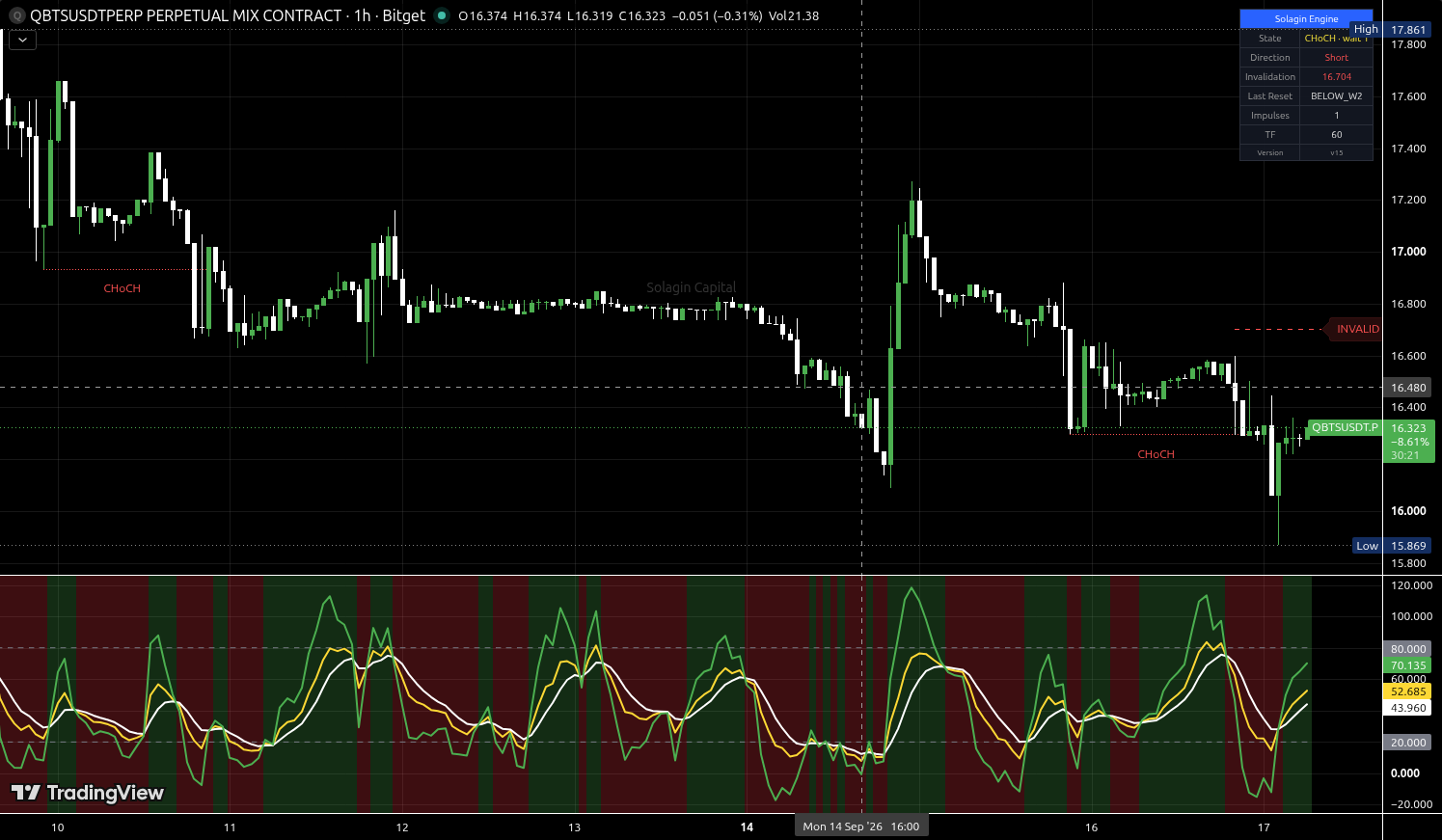Click the Vol21.38 volume reading
The width and height of the screenshot is (1442, 840).
coord(794,15)
